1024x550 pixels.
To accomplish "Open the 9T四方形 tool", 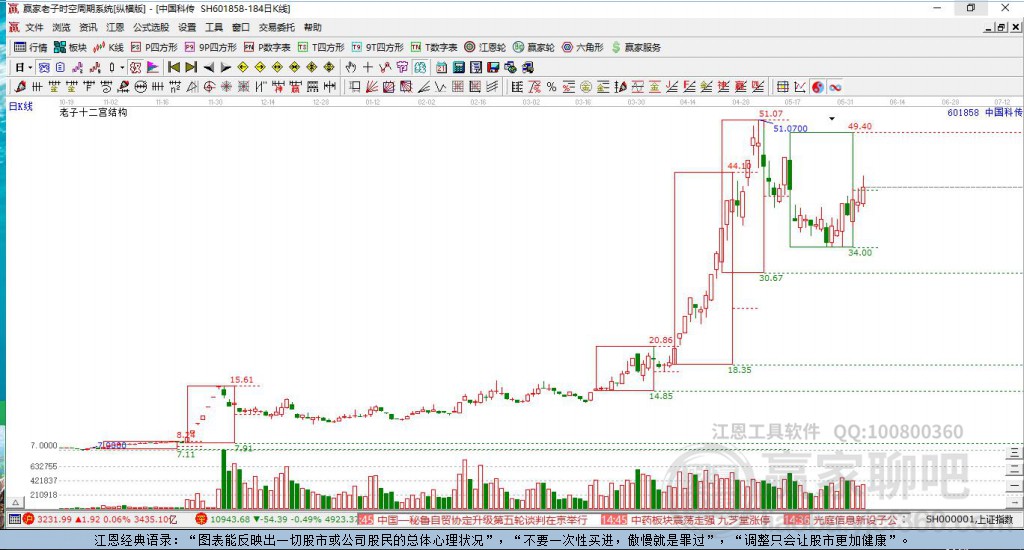I will pos(377,47).
